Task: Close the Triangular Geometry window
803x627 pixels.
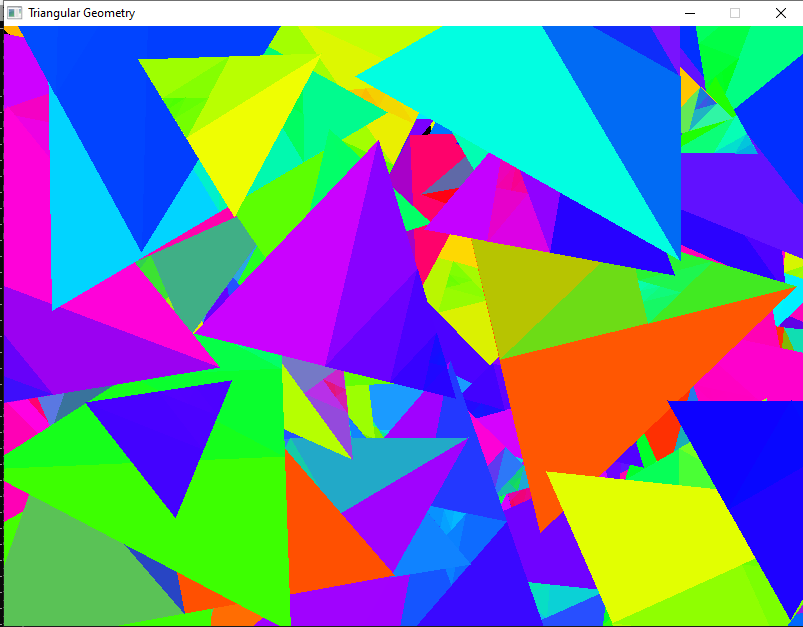Action: pos(780,13)
